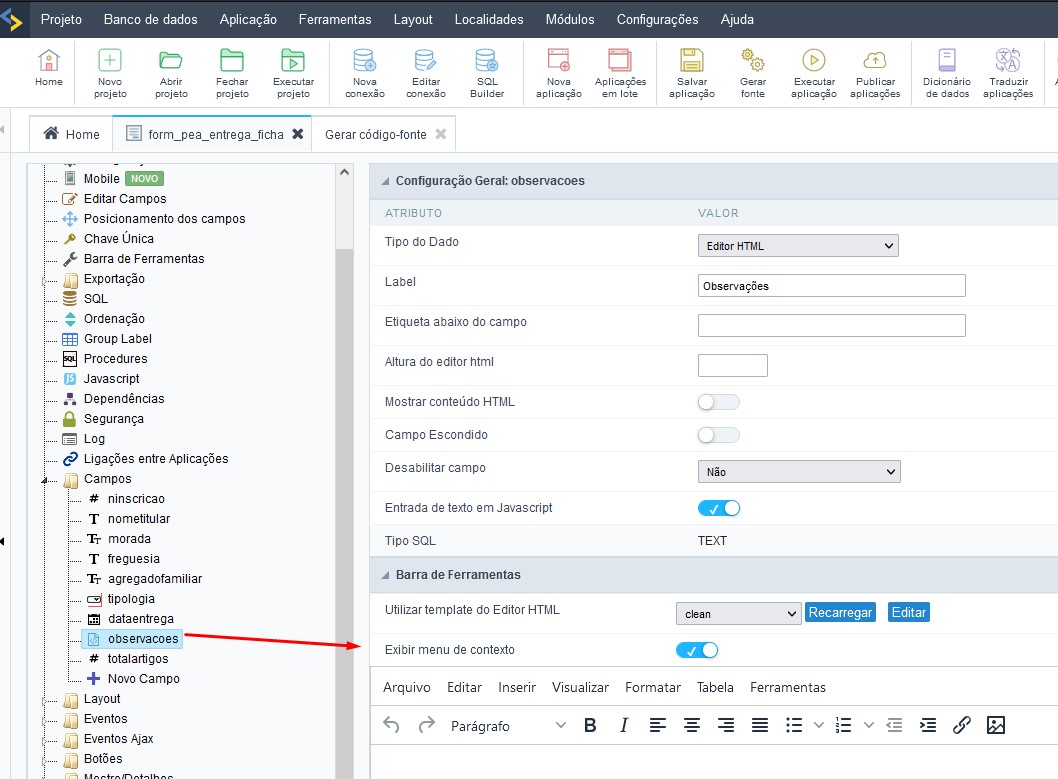
Task: Disable Entrada de texto em Javascript
Action: tap(719, 509)
